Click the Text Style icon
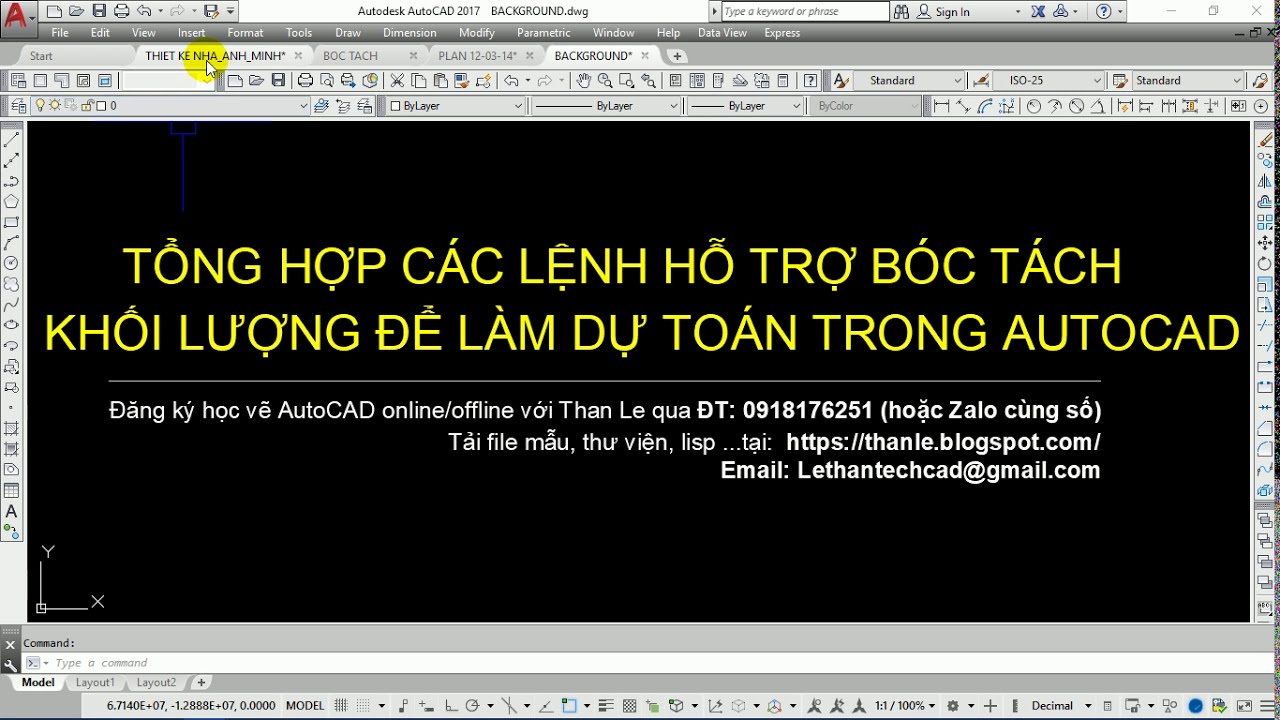Image resolution: width=1280 pixels, height=720 pixels. 841,80
